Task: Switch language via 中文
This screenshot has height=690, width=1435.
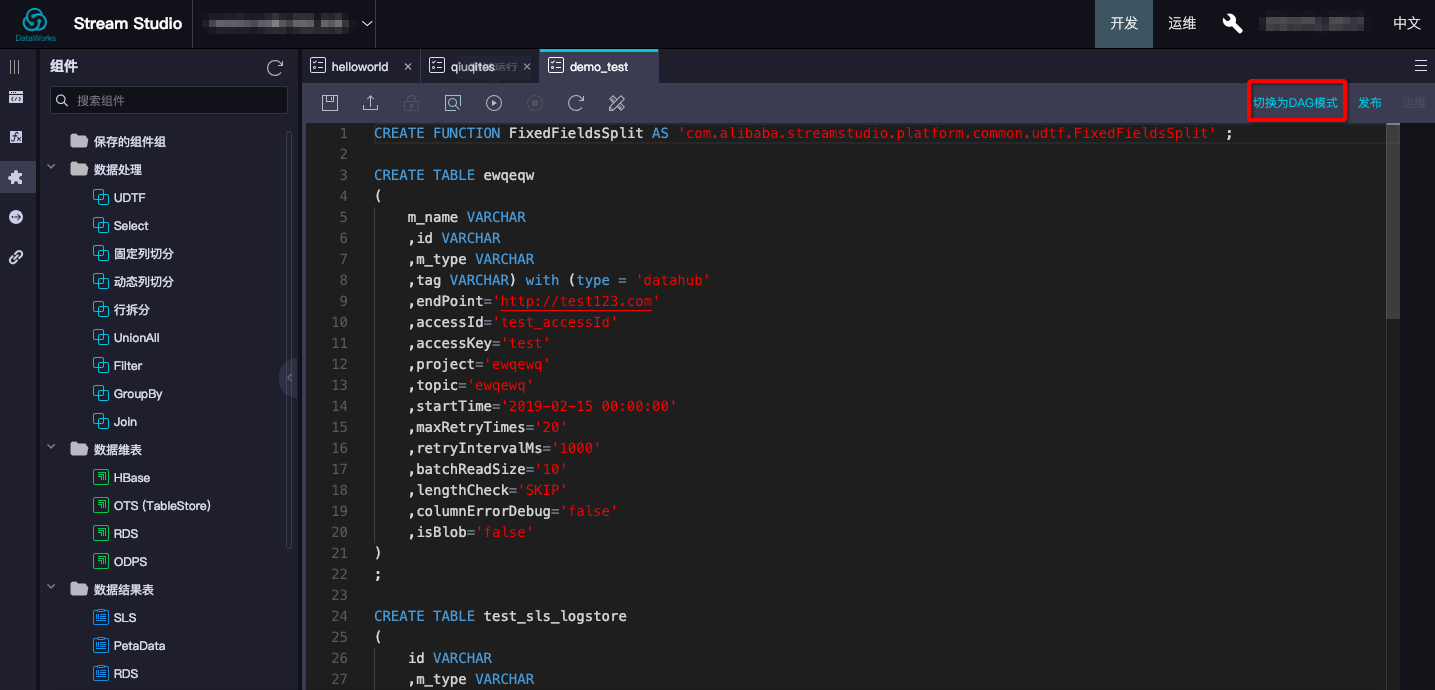Action: 1407,23
